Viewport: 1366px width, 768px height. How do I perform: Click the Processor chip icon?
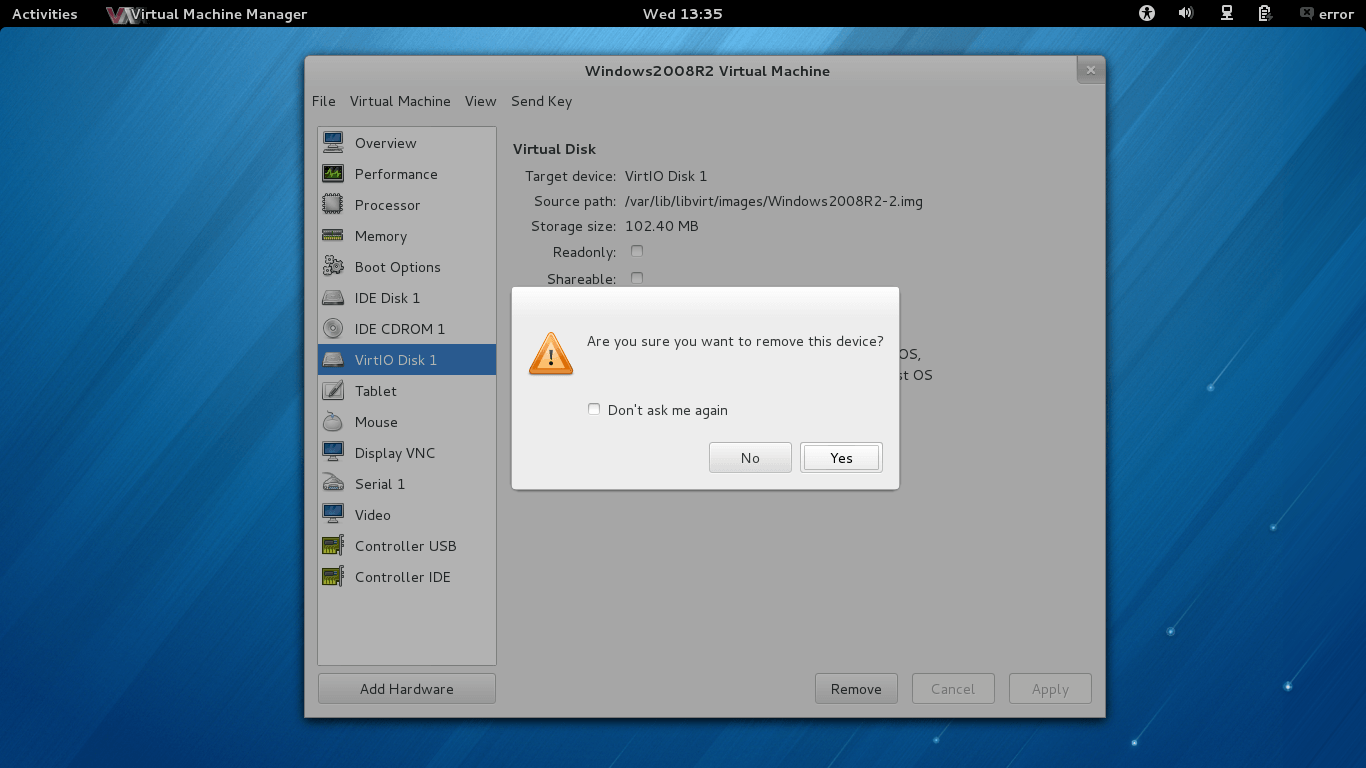[x=333, y=204]
